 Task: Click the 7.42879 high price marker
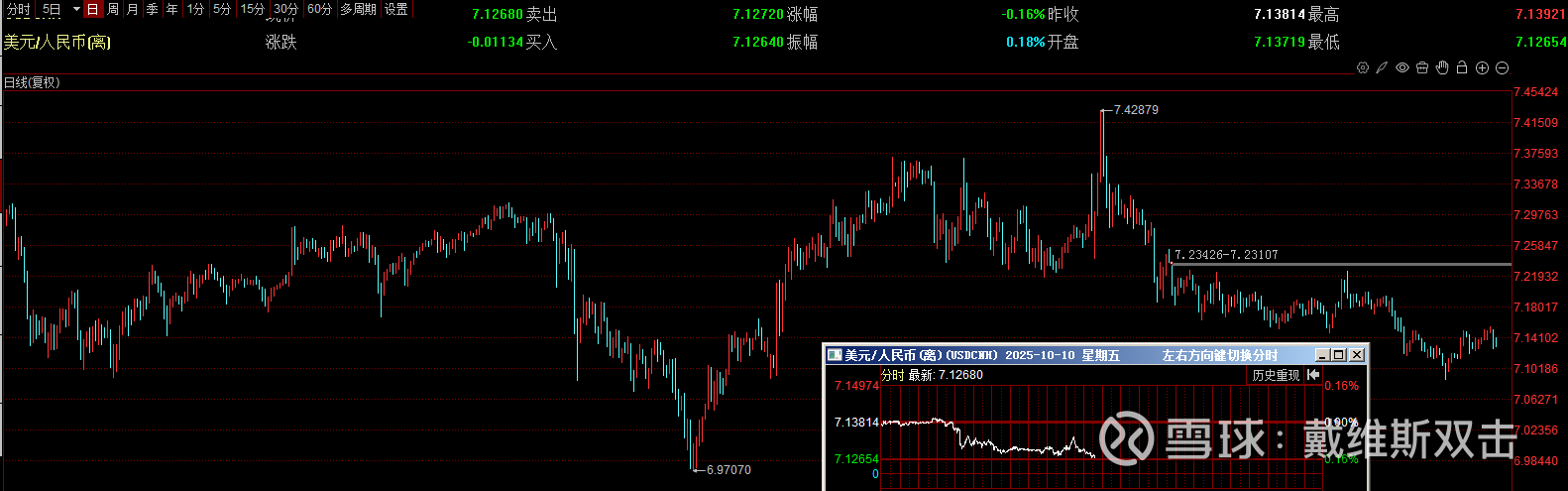coord(1136,110)
